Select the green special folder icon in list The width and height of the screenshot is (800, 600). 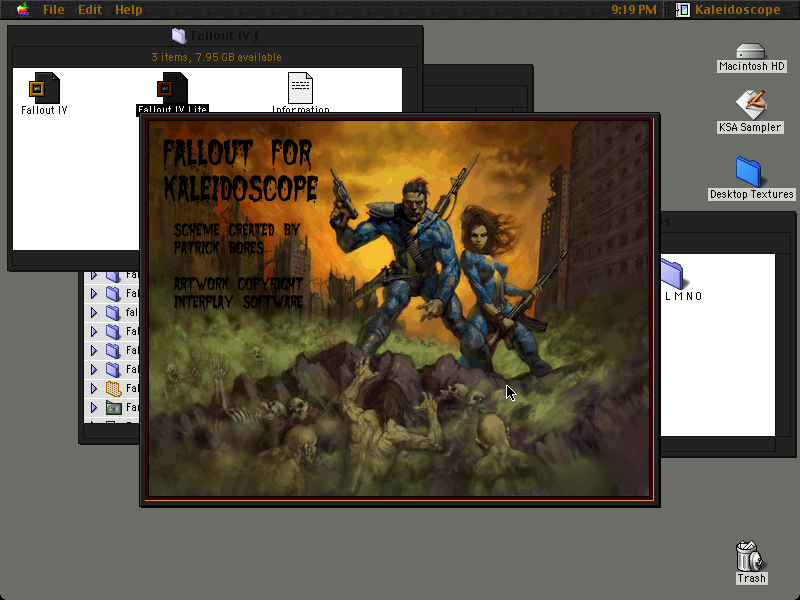(x=113, y=408)
